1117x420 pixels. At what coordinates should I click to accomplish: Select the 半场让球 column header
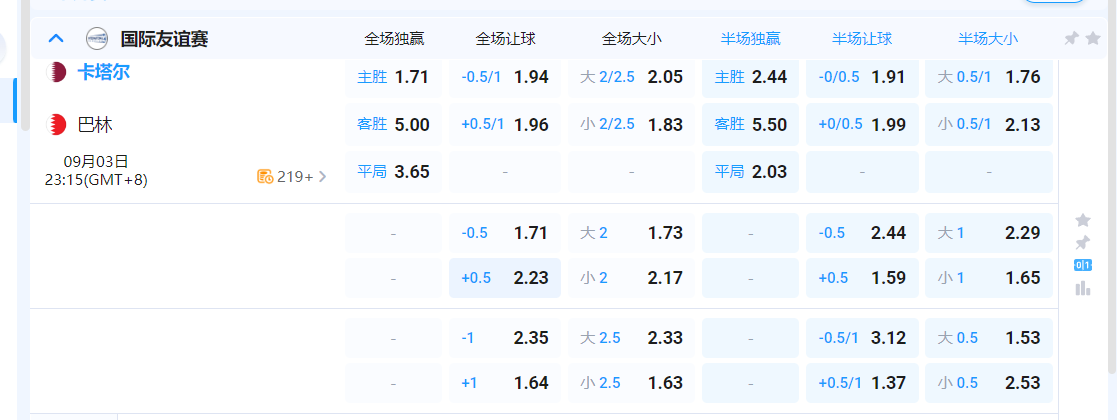(x=861, y=39)
